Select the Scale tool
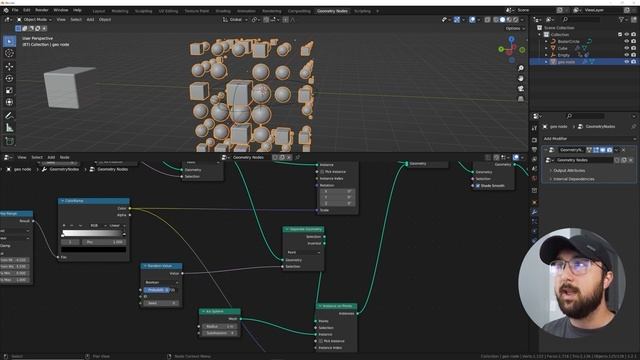Viewport: 640px width, 360px height. tap(9, 91)
